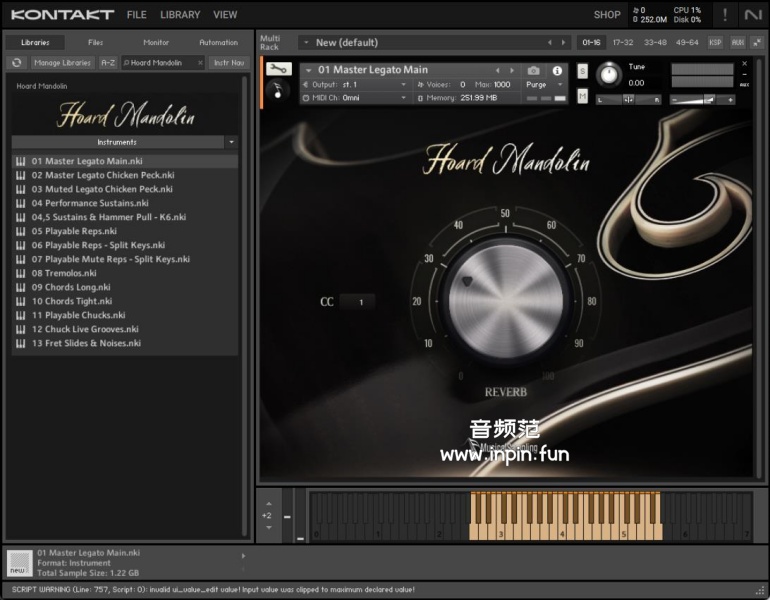Click the instrument volume slider
The width and height of the screenshot is (770, 600).
click(x=703, y=100)
